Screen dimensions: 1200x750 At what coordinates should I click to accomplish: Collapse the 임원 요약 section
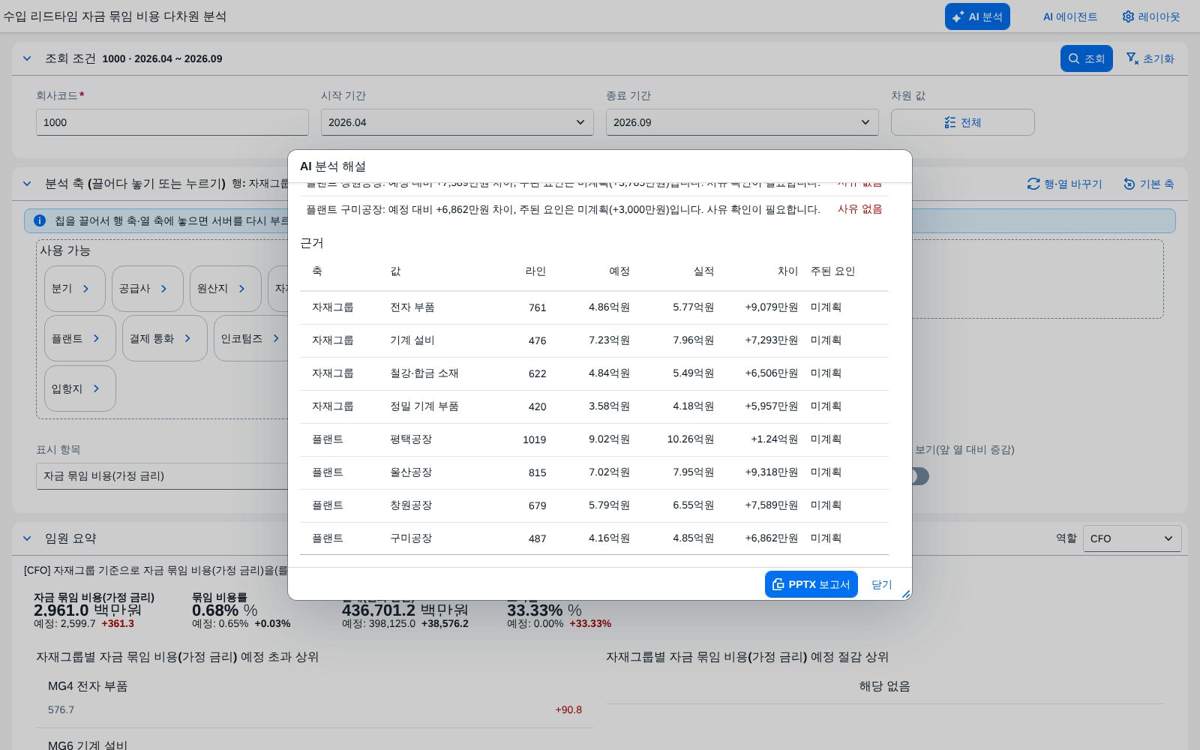coord(27,538)
